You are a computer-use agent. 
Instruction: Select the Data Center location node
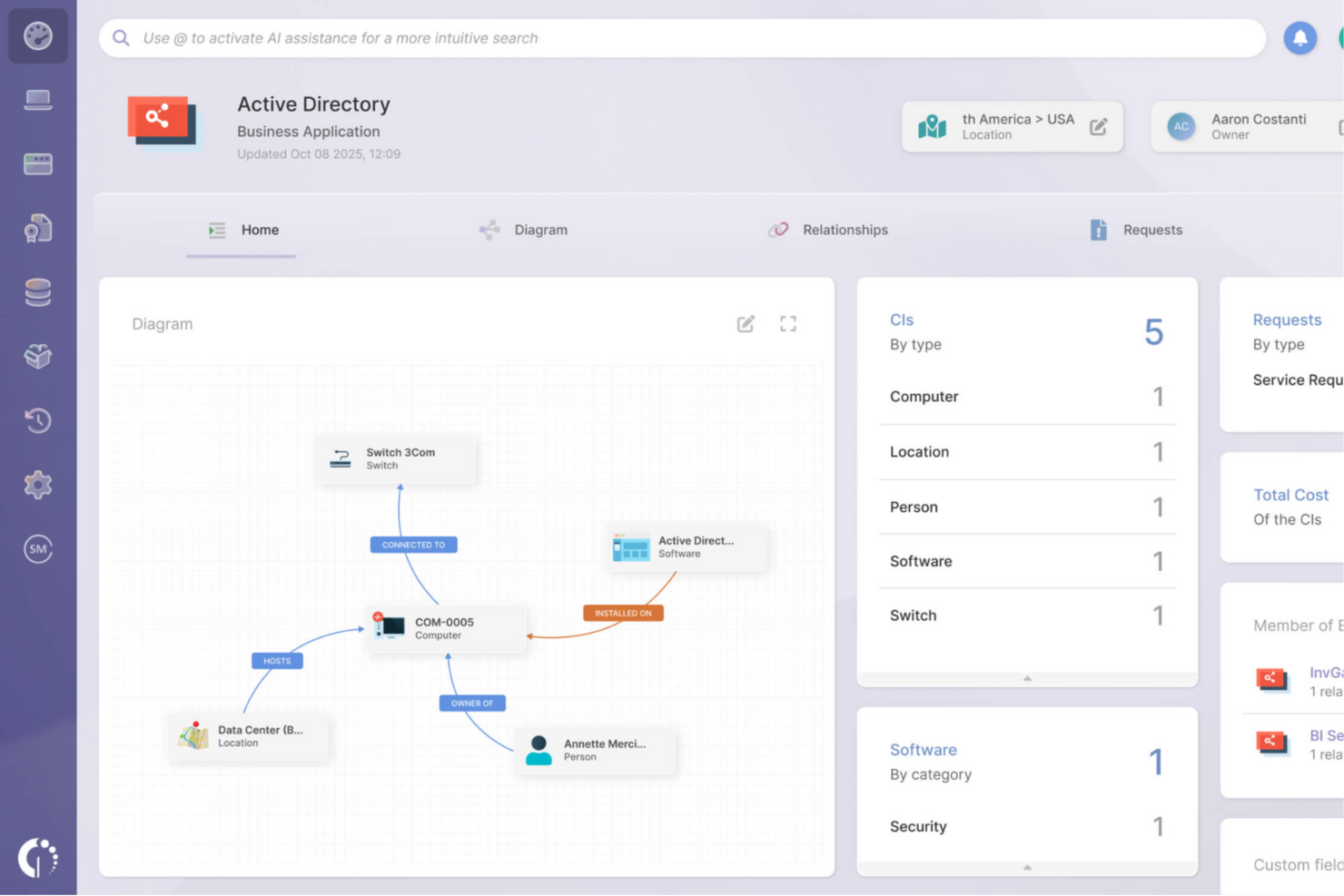click(x=249, y=736)
